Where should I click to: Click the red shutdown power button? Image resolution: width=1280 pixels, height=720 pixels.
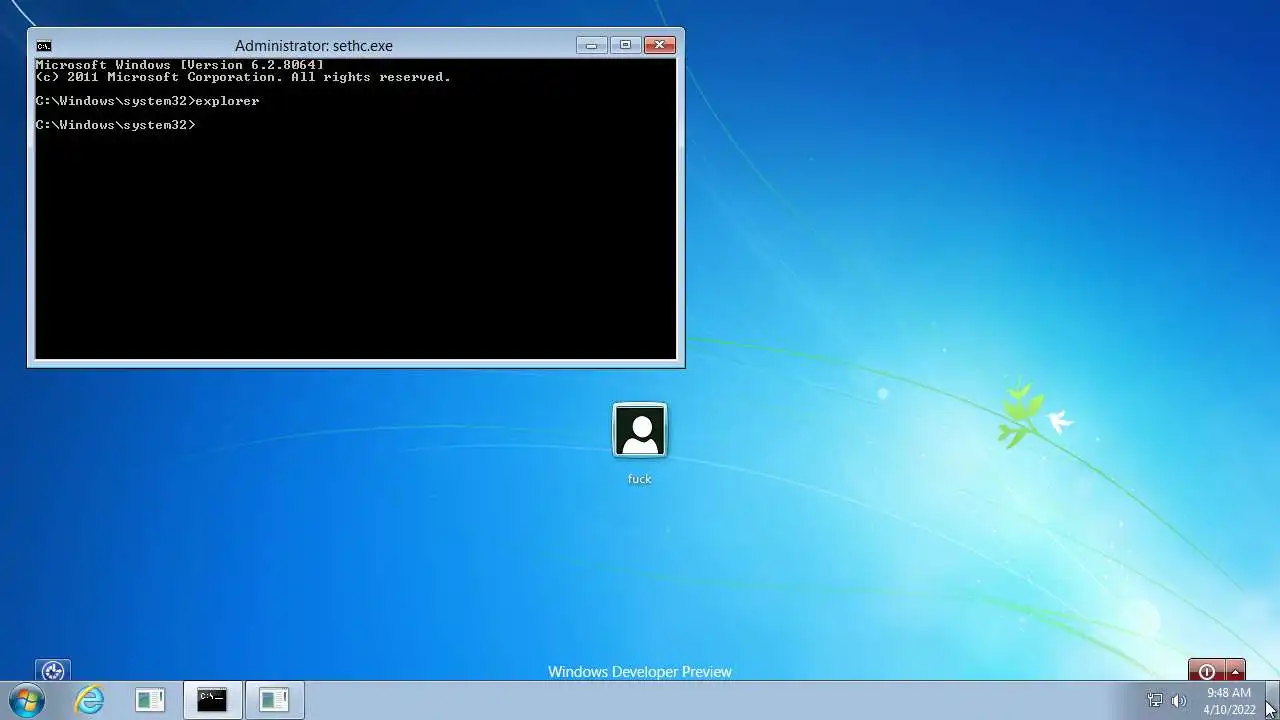pos(1206,671)
